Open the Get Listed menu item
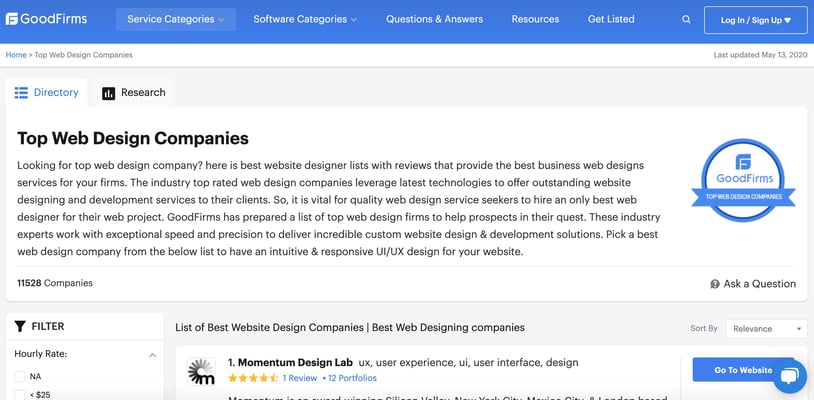Viewport: 814px width, 400px height. click(611, 19)
